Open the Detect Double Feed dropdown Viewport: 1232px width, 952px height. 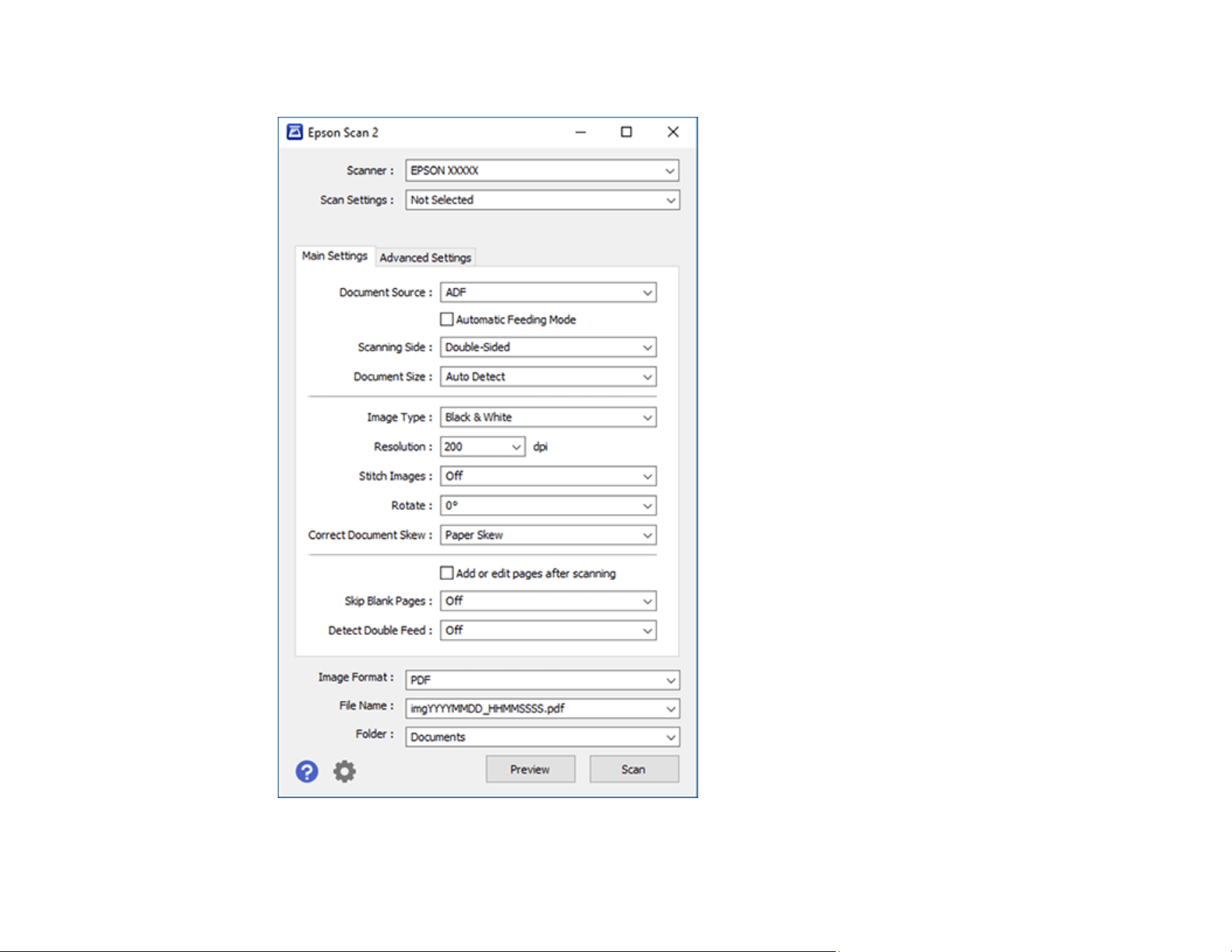[548, 630]
